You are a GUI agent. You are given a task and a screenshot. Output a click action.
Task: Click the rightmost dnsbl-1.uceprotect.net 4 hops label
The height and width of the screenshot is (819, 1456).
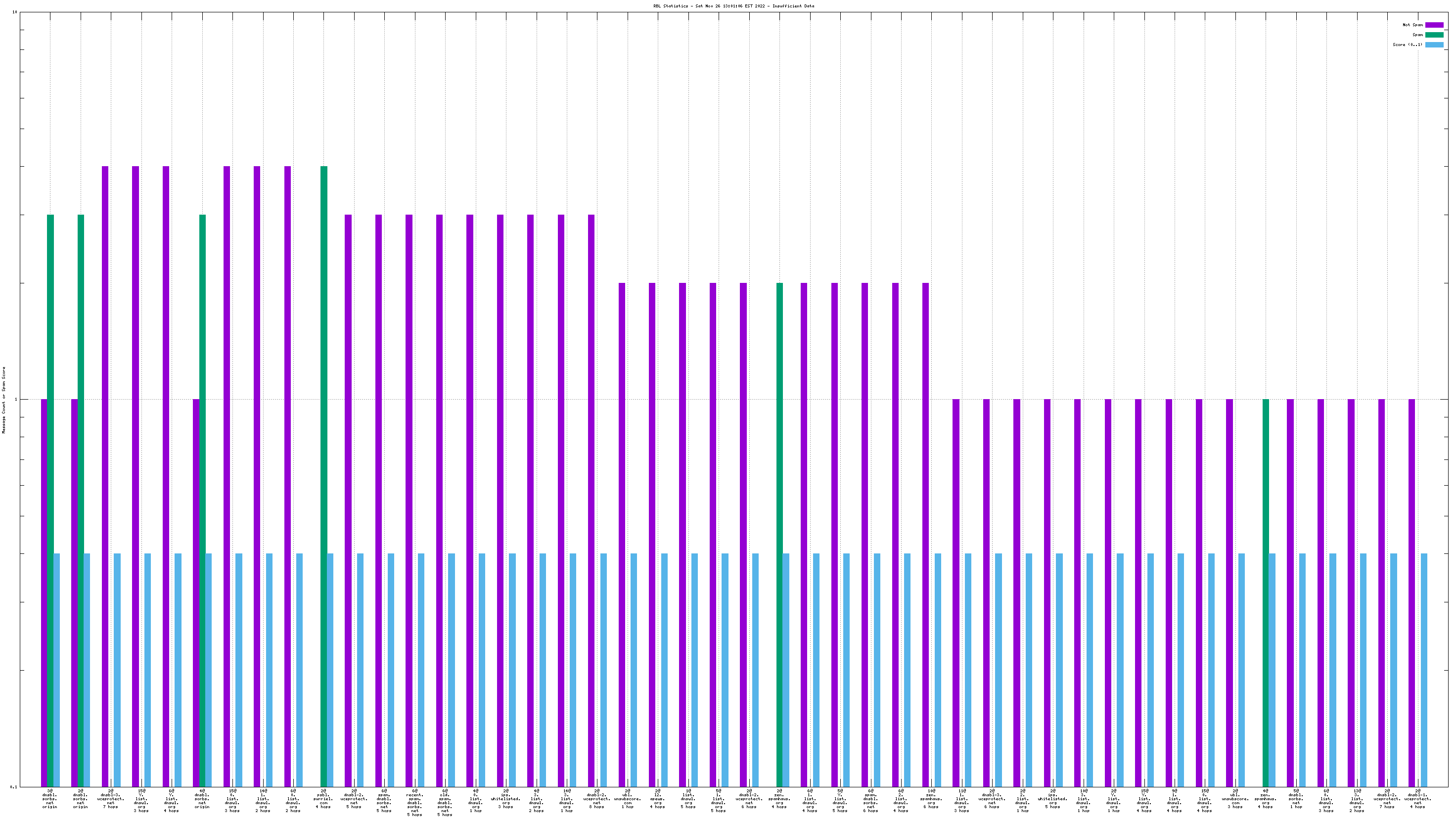tap(1417, 798)
